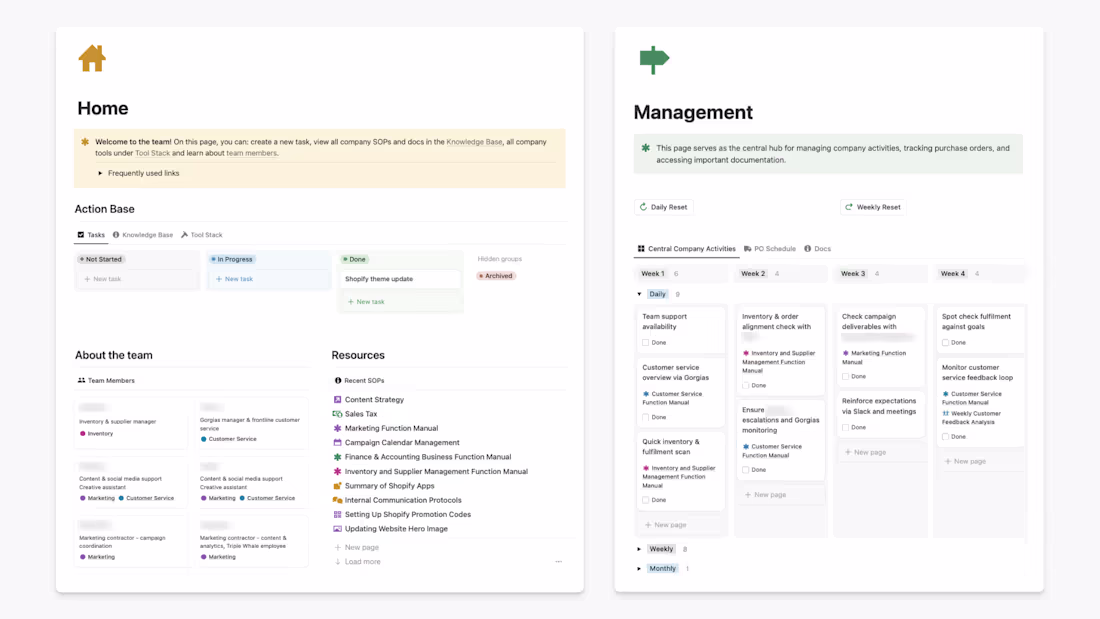Check Done on Spot check fulfilment card
1100x619 pixels.
click(946, 342)
